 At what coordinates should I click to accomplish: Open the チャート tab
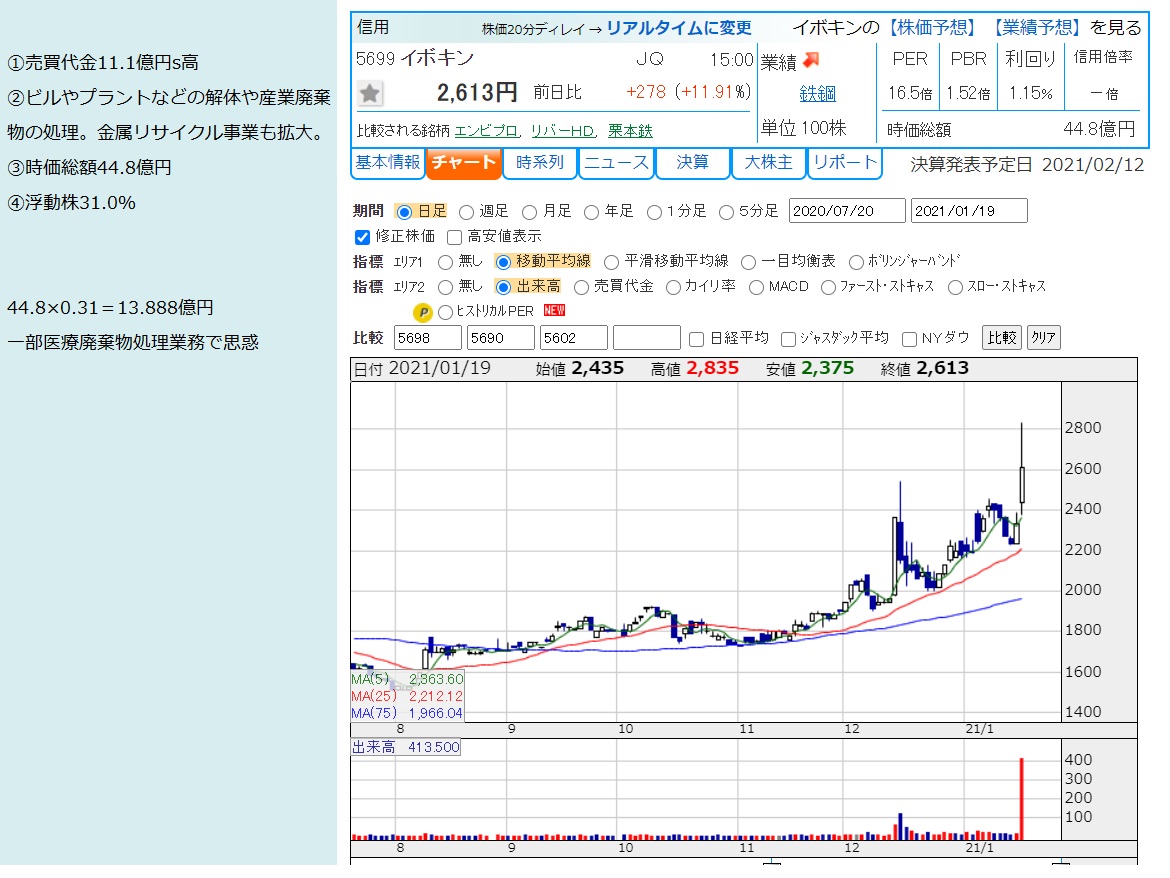pos(463,163)
